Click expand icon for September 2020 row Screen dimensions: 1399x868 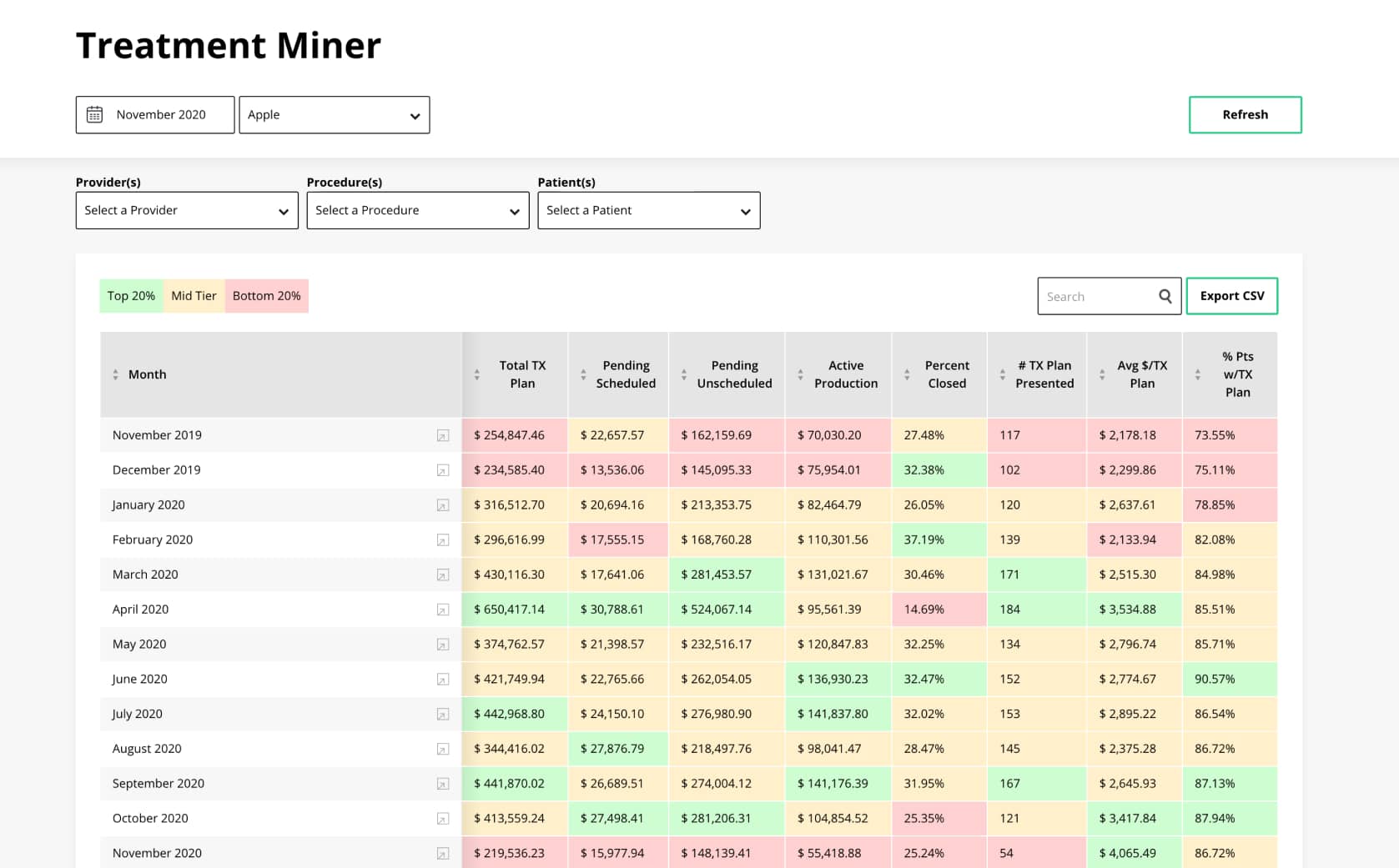pos(443,784)
